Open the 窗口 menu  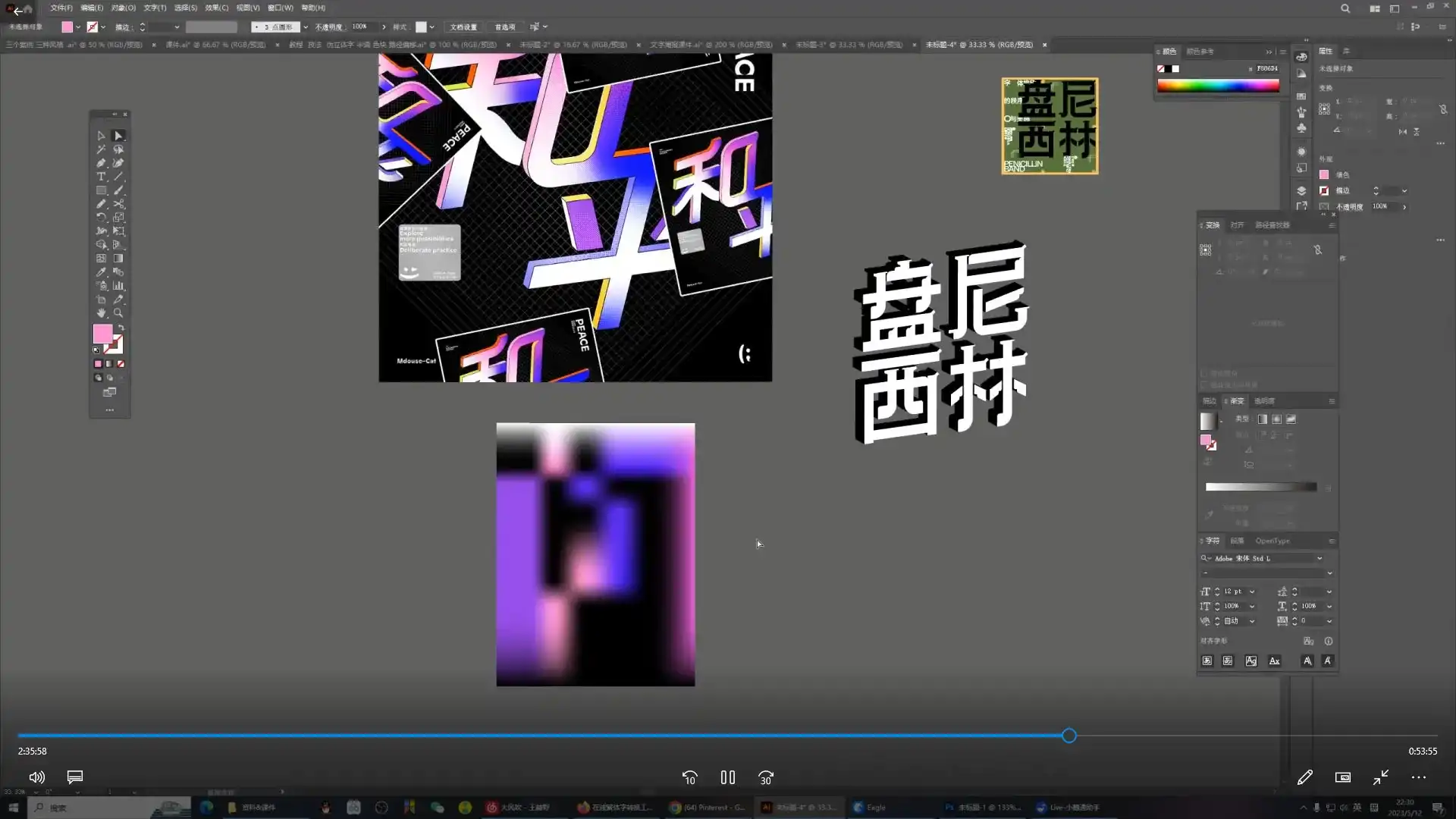pos(281,8)
